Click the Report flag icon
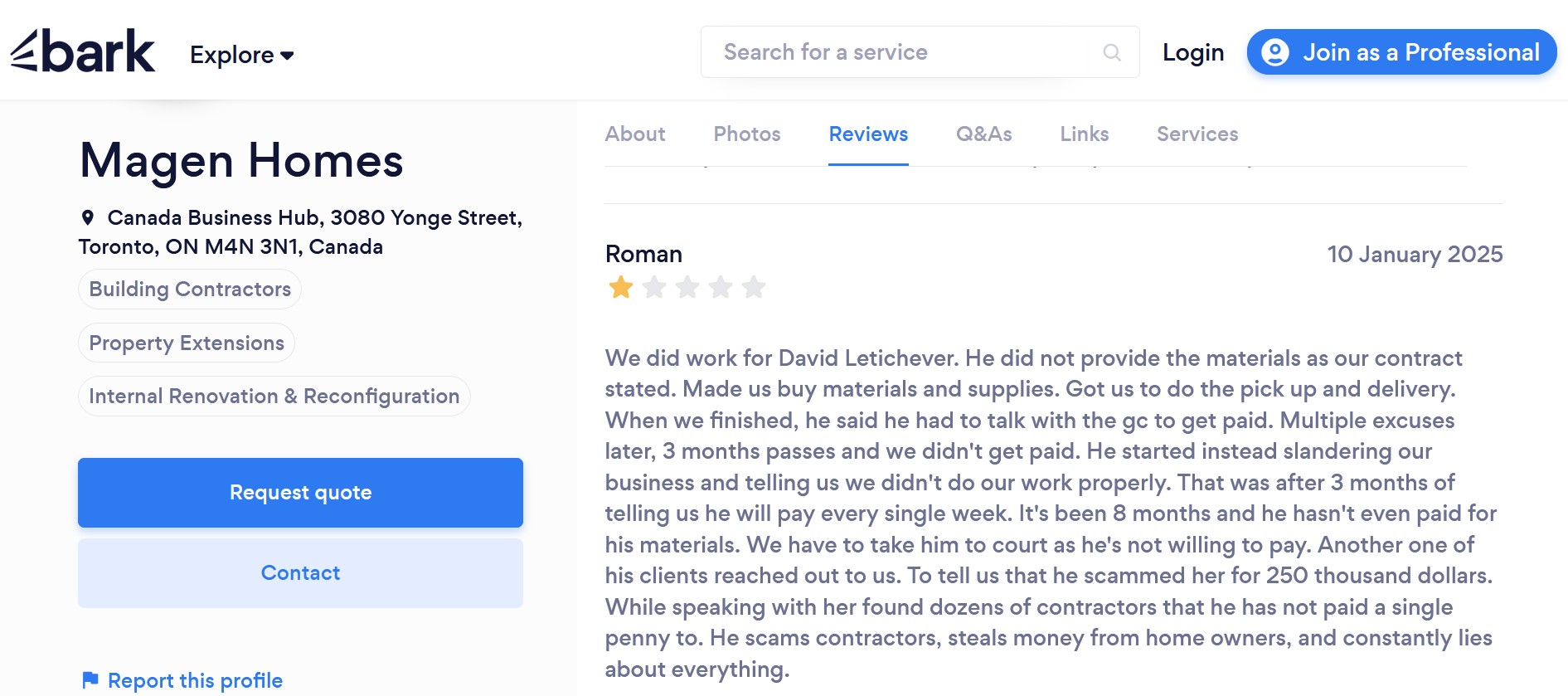The width and height of the screenshot is (1568, 696). pyautogui.click(x=90, y=680)
